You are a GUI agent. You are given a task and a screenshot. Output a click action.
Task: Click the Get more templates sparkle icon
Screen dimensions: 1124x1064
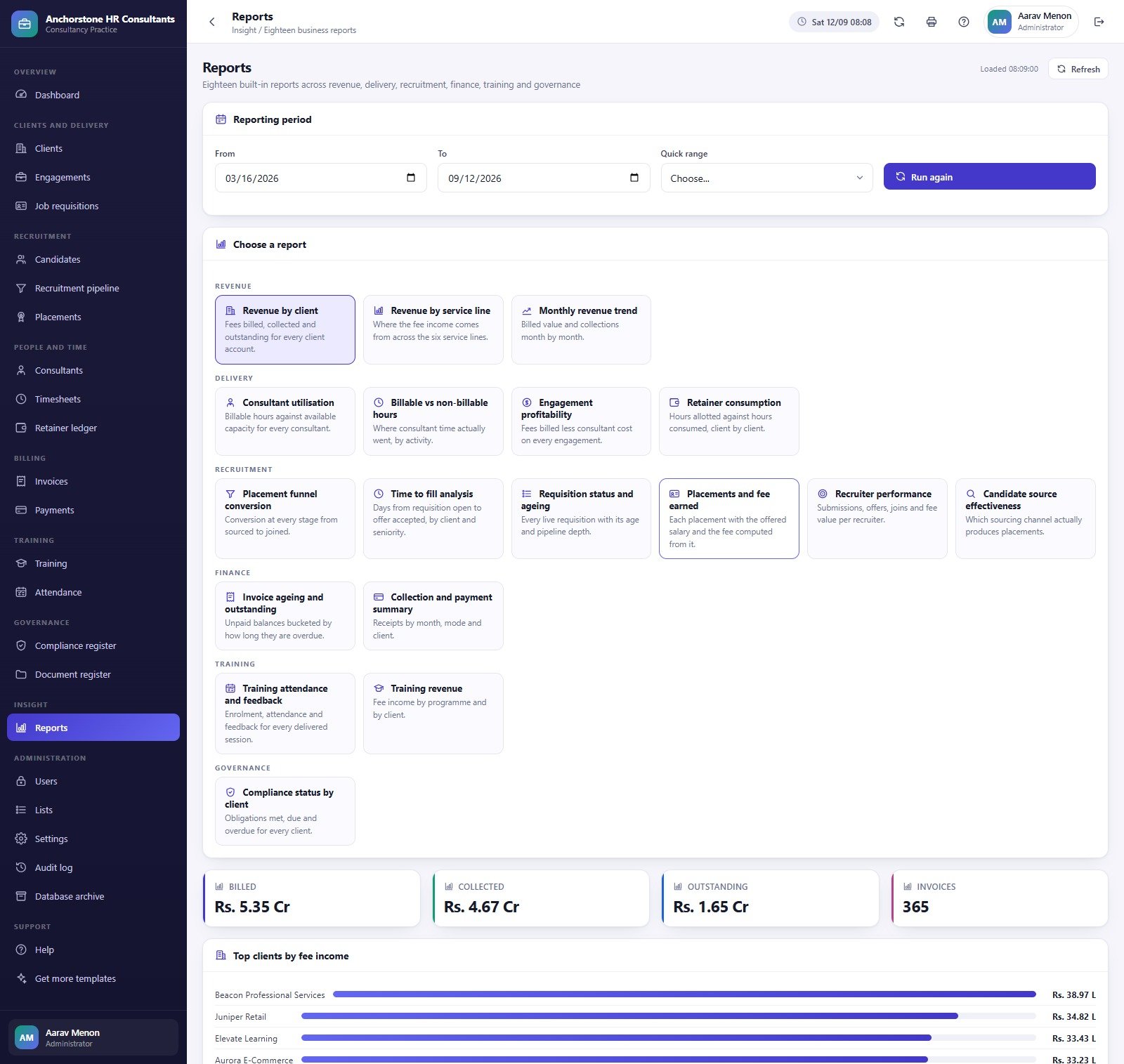(x=21, y=978)
